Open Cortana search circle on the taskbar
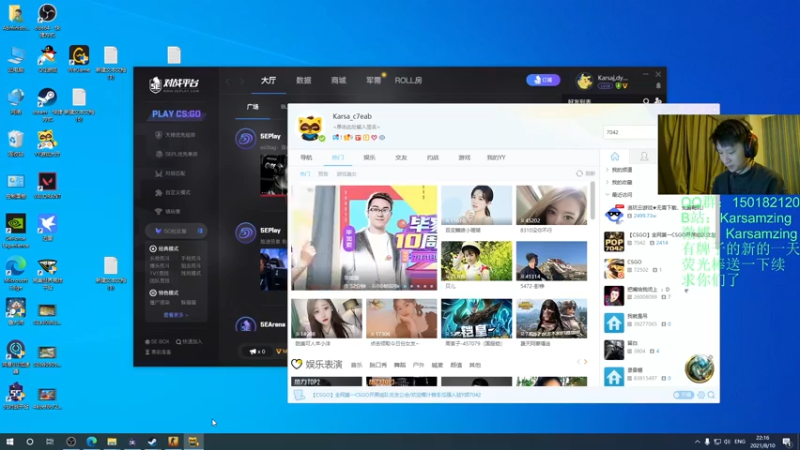The width and height of the screenshot is (800, 450). tap(30, 442)
